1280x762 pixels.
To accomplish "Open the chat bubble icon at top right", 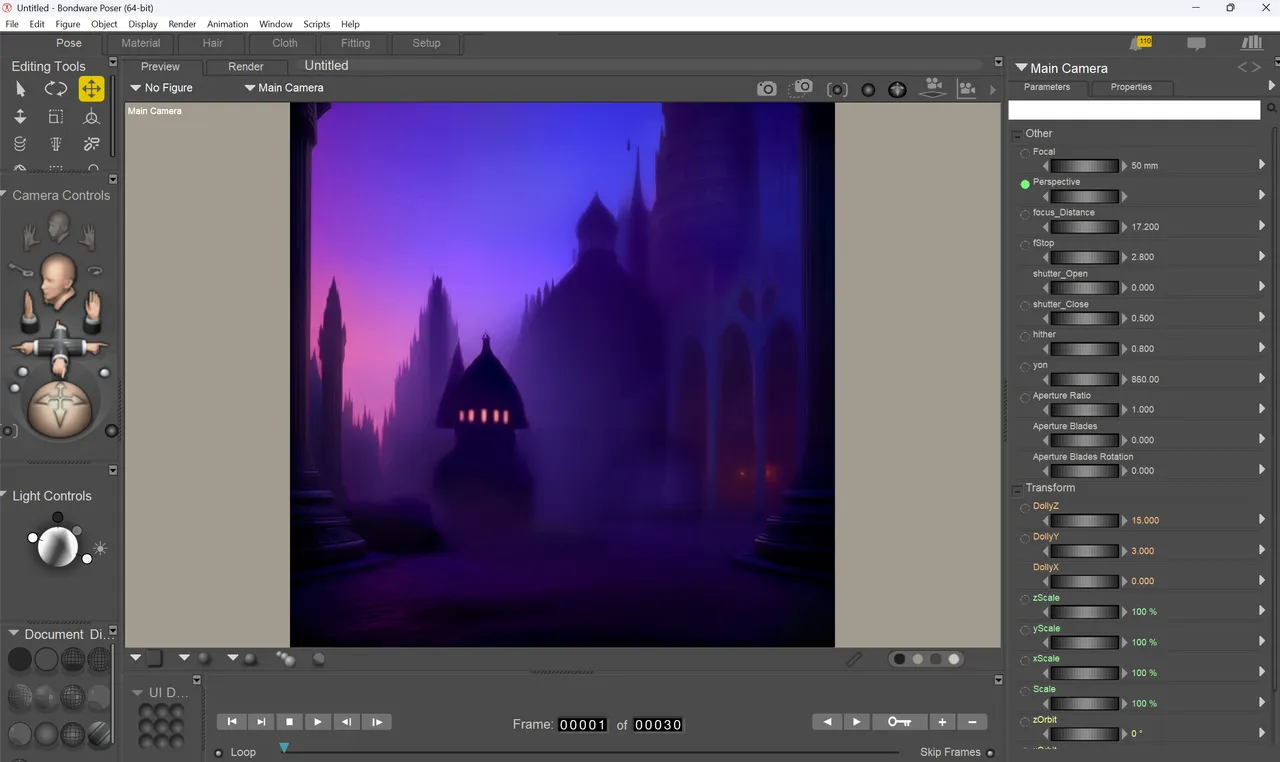I will [1196, 44].
